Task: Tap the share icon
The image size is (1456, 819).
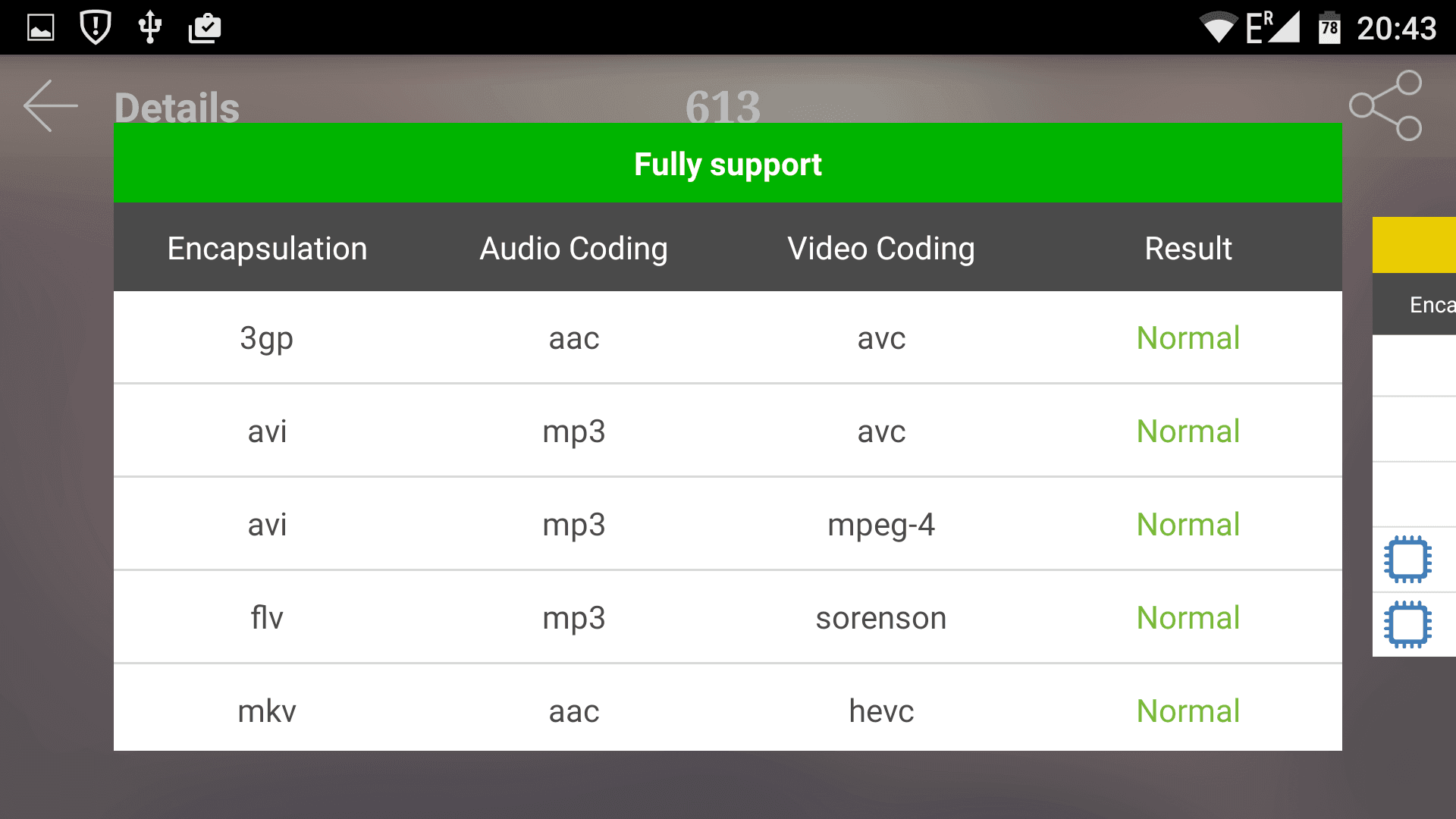Action: coord(1385,105)
